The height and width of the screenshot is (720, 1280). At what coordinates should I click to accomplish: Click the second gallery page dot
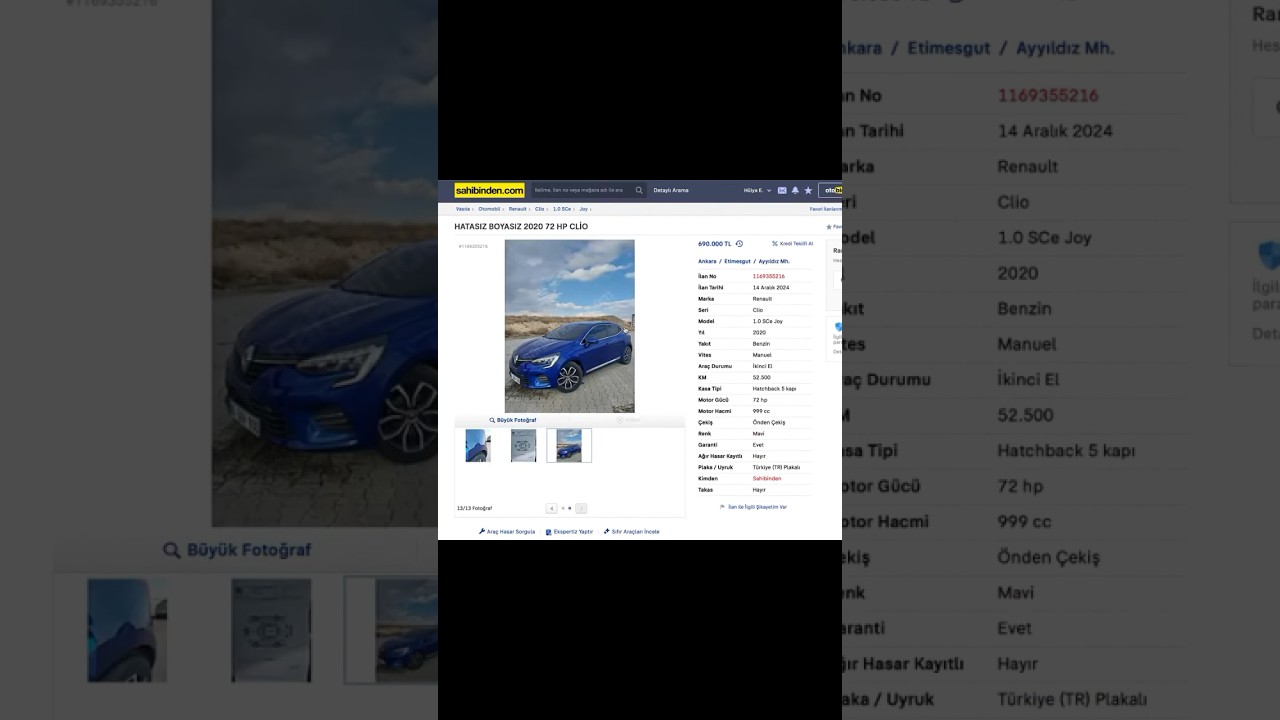570,508
